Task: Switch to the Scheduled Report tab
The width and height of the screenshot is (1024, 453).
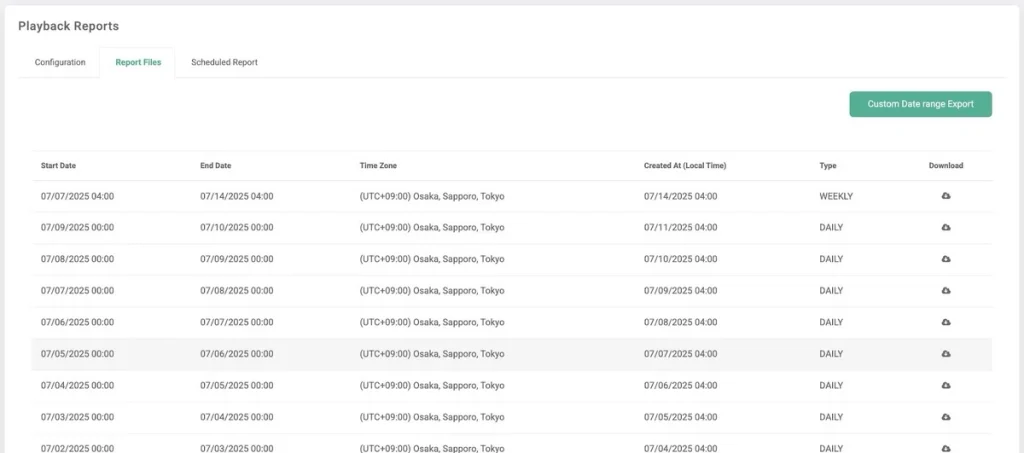Action: [224, 62]
